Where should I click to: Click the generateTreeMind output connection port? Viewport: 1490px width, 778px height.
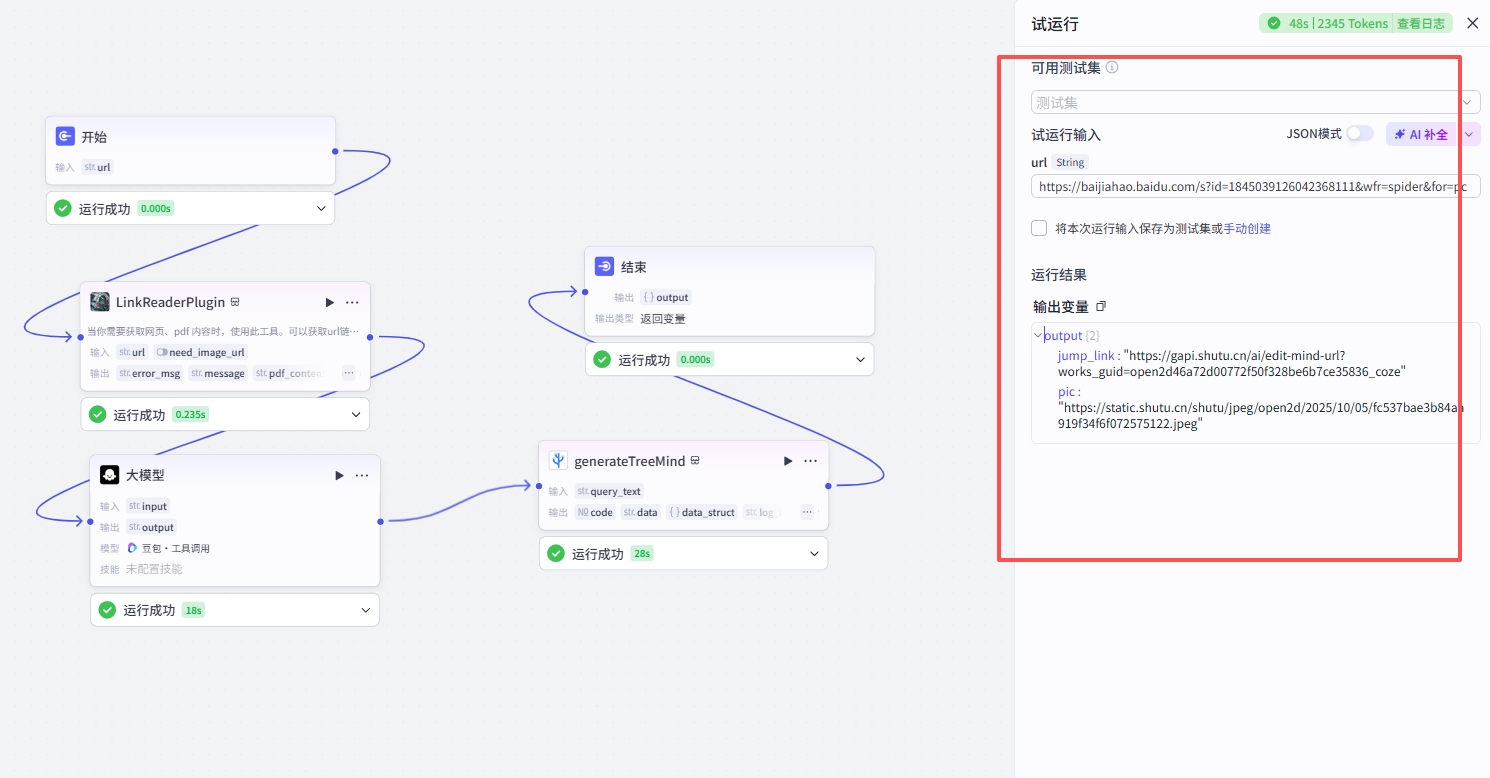pyautogui.click(x=828, y=486)
